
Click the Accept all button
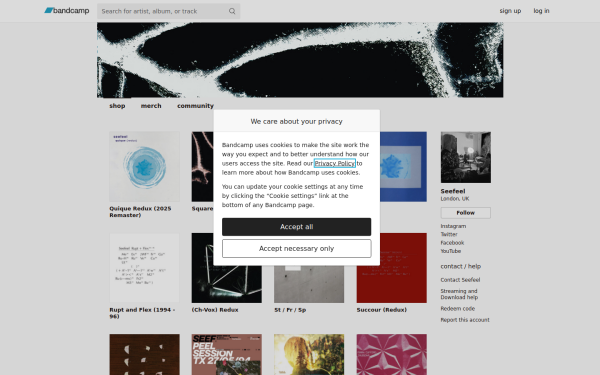pyautogui.click(x=297, y=227)
